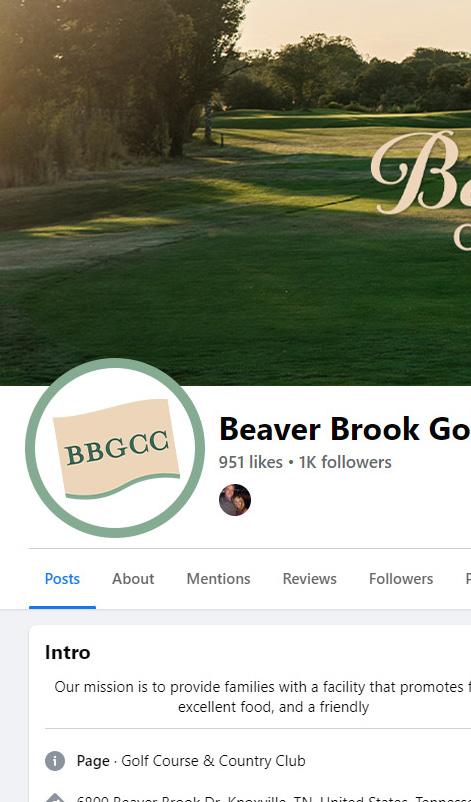
Task: Select the Mentions tab
Action: (218, 578)
